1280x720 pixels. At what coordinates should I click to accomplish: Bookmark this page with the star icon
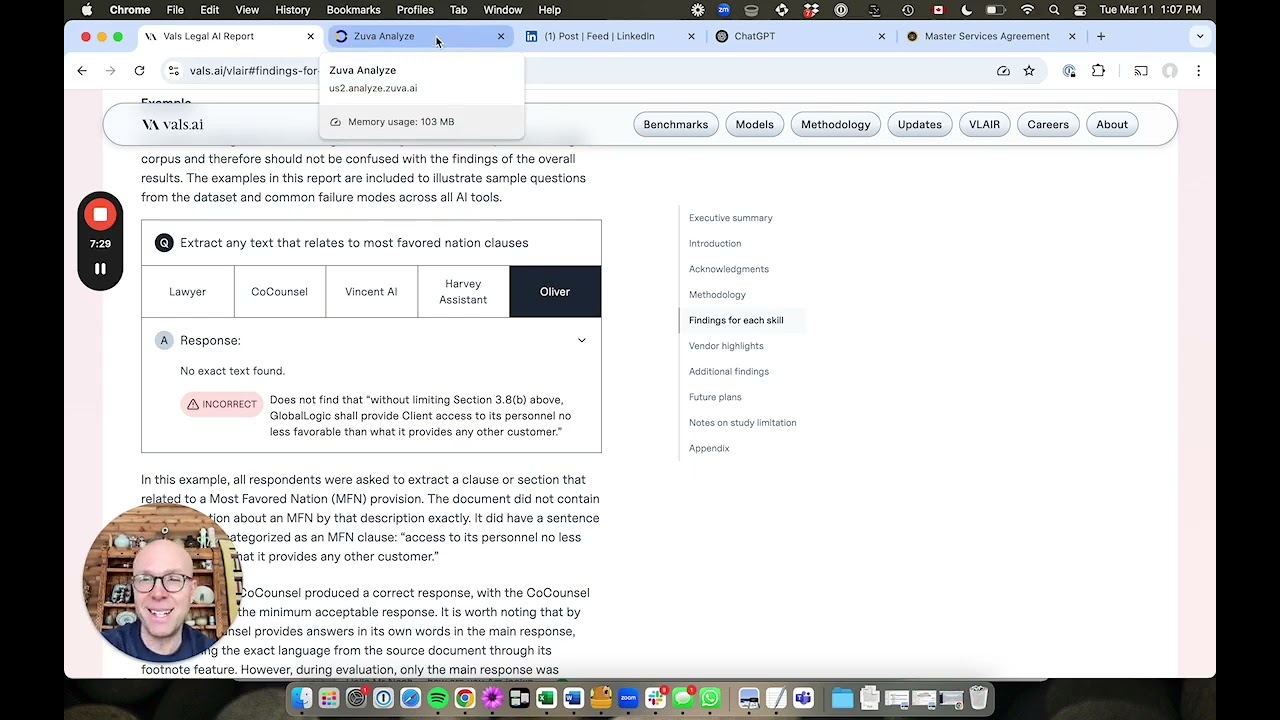click(x=1029, y=71)
